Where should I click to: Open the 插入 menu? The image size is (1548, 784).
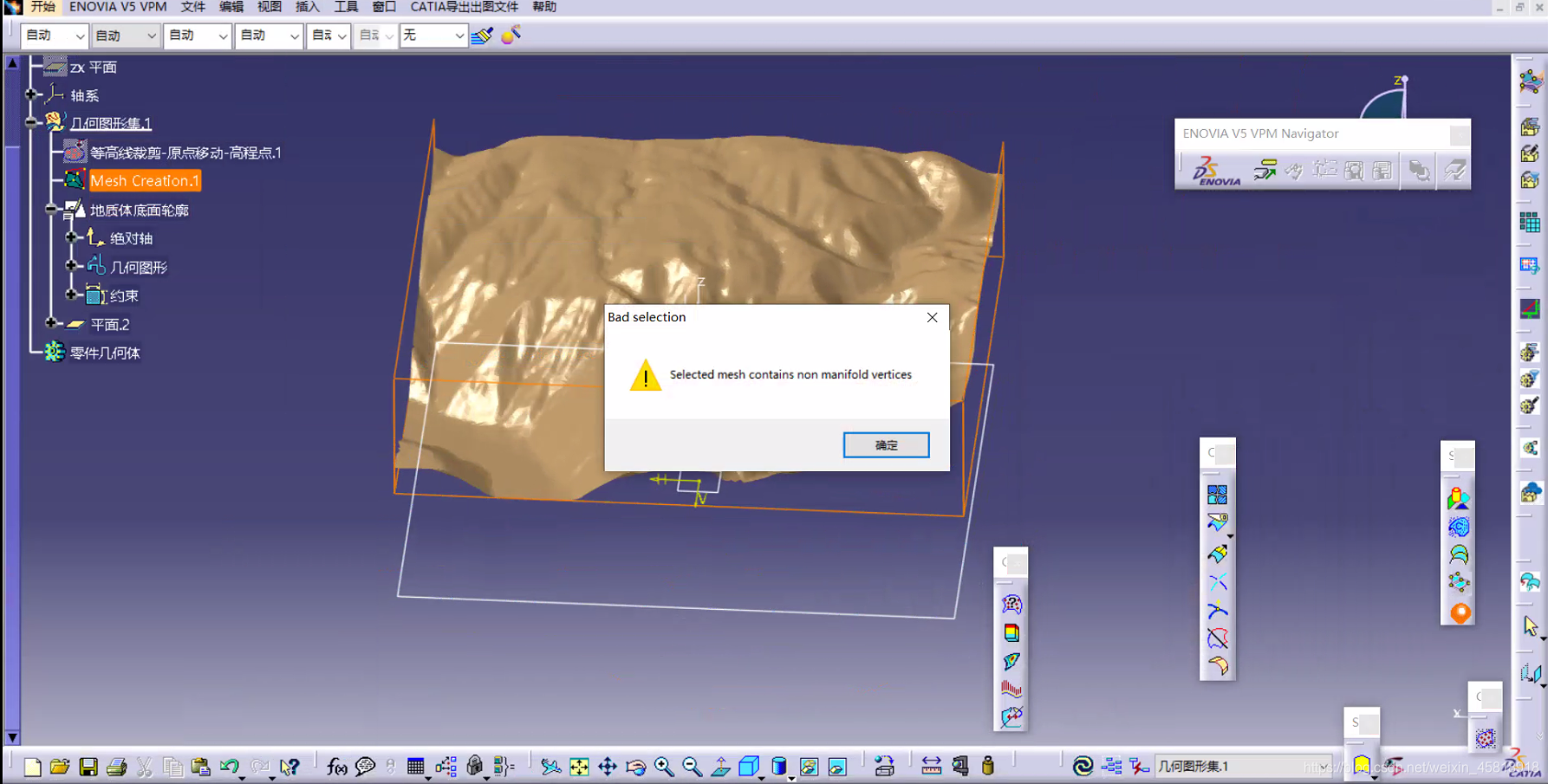pos(307,7)
